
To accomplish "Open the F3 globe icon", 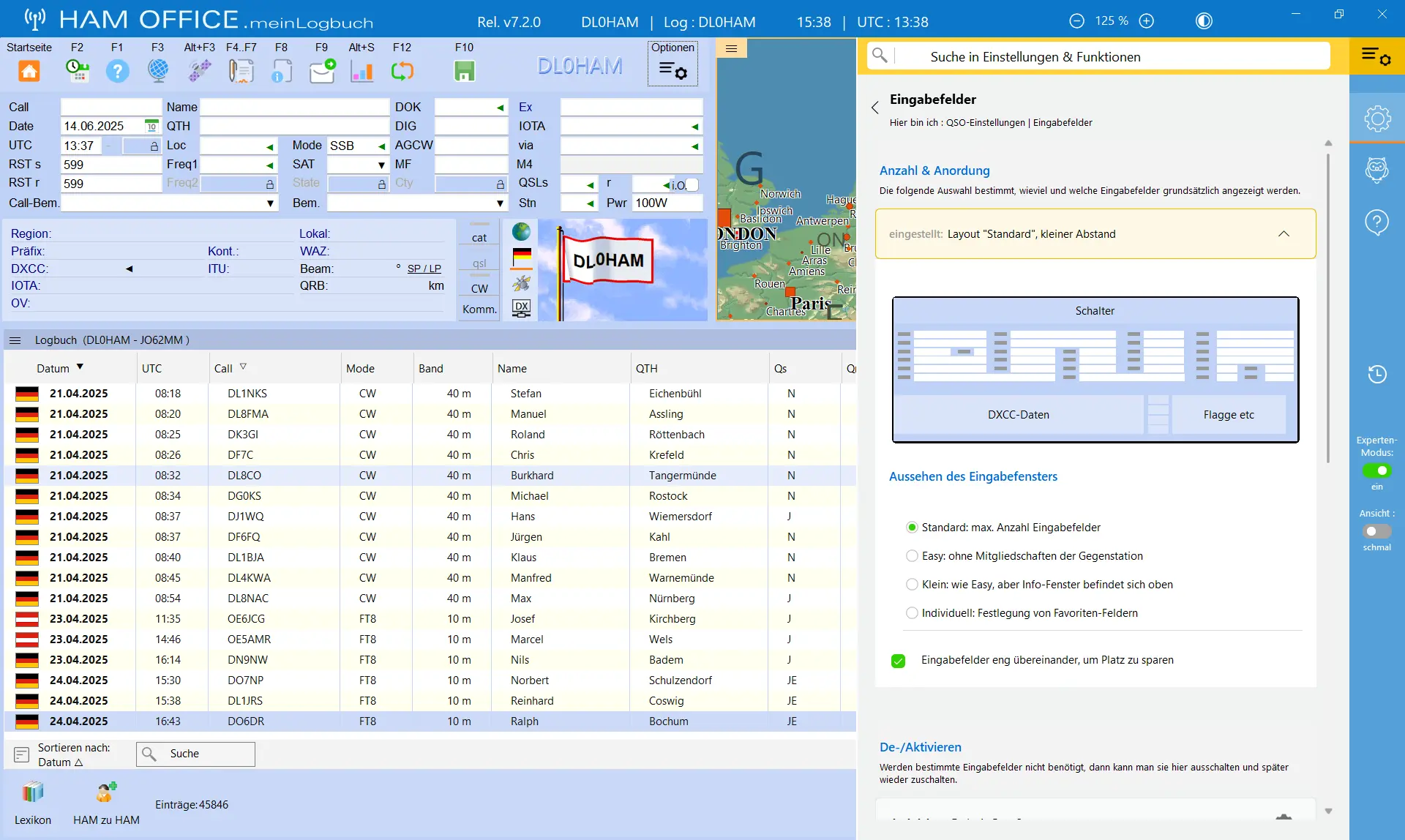I will coord(158,71).
